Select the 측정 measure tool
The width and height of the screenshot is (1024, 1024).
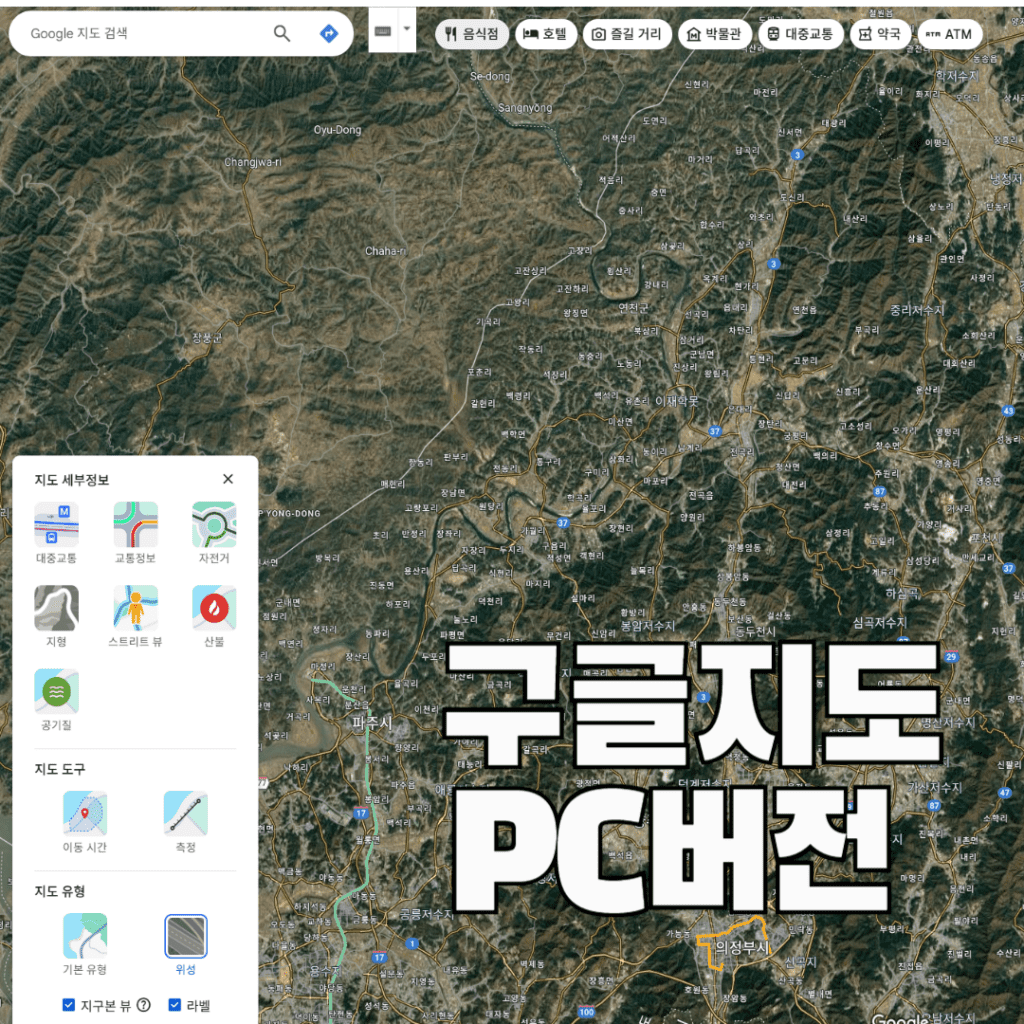185,814
